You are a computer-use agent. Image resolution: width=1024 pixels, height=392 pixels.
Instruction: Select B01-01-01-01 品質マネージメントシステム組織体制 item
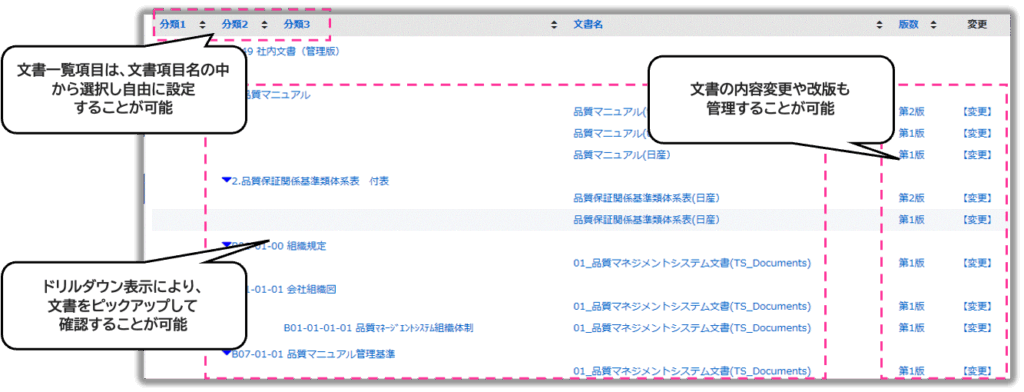pos(378,328)
